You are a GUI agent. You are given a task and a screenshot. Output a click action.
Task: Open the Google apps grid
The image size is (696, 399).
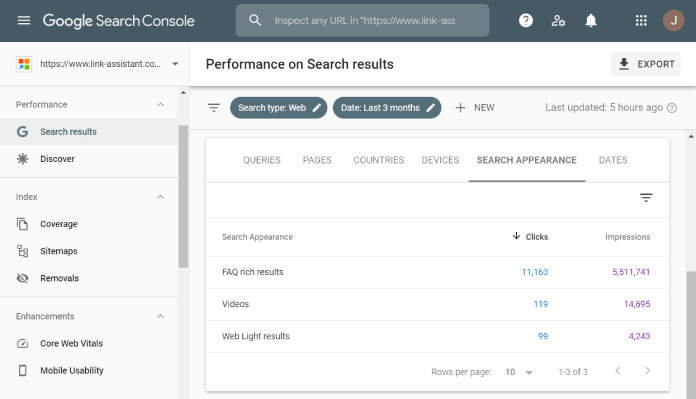pyautogui.click(x=641, y=20)
